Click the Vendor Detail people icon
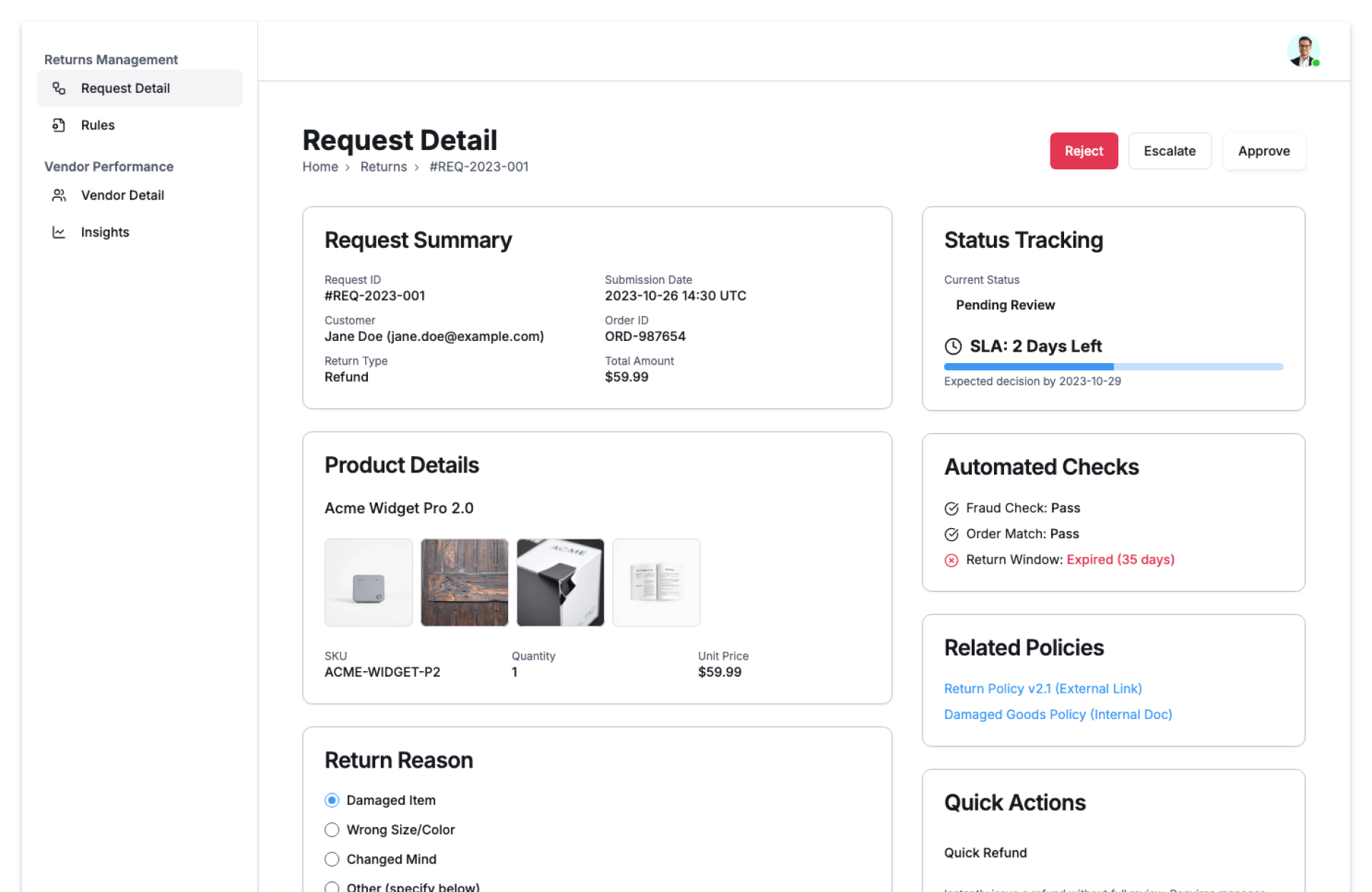 (x=59, y=195)
